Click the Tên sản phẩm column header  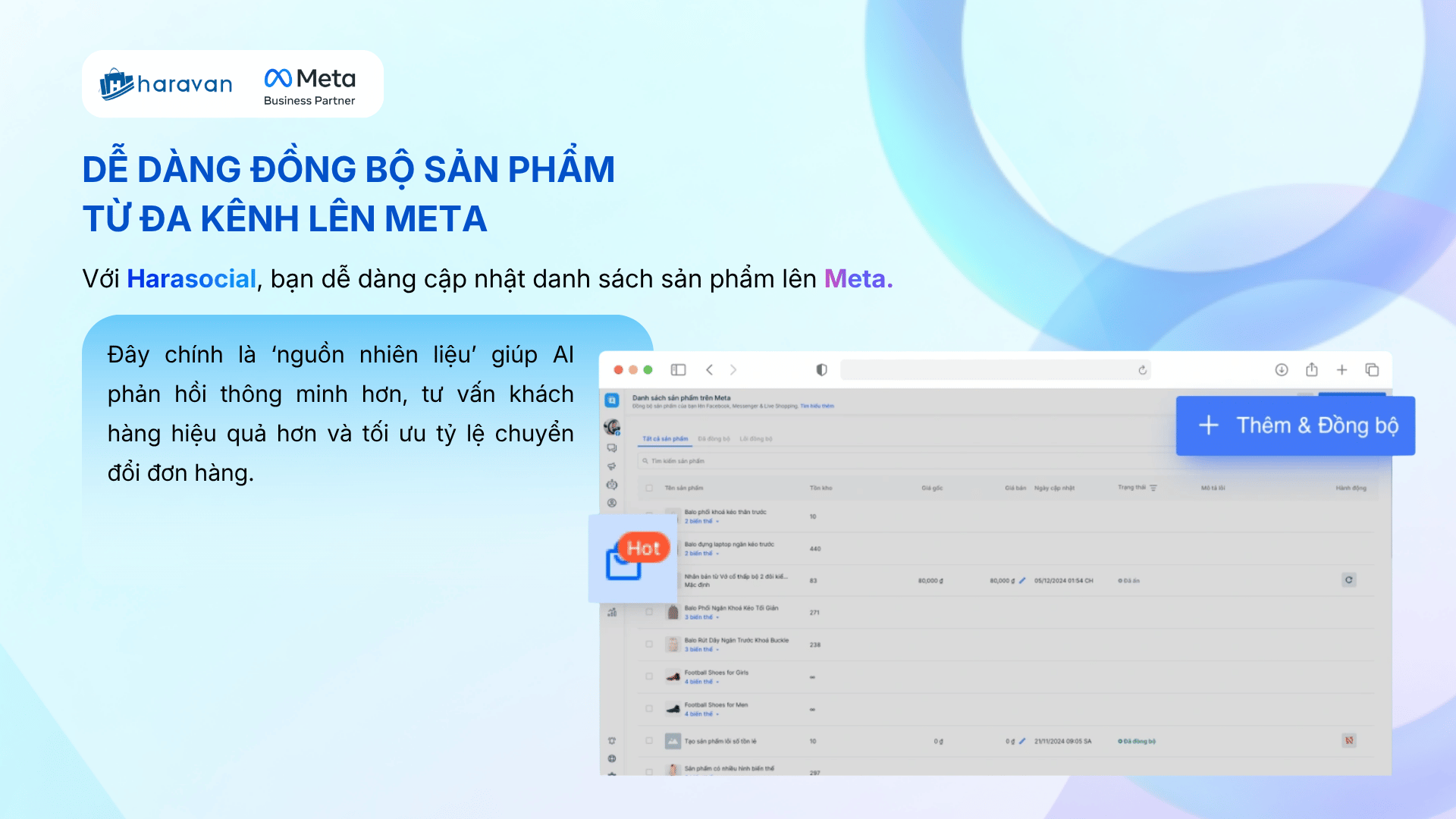click(684, 488)
